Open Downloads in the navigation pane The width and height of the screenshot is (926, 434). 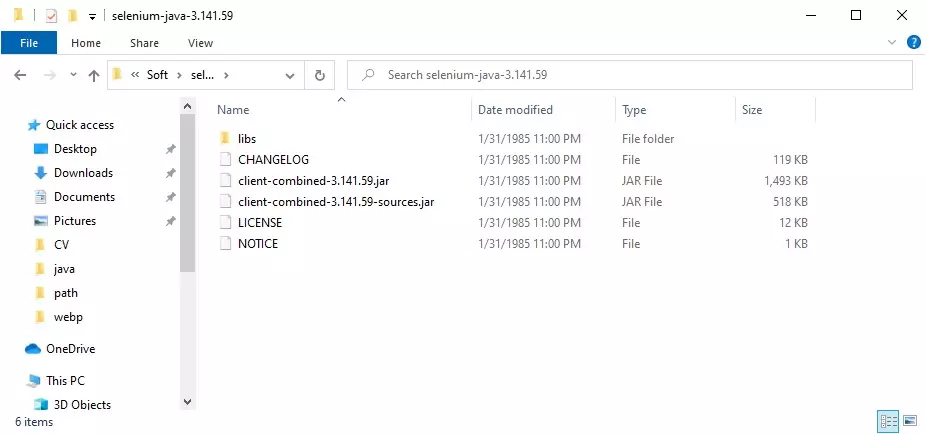(83, 173)
